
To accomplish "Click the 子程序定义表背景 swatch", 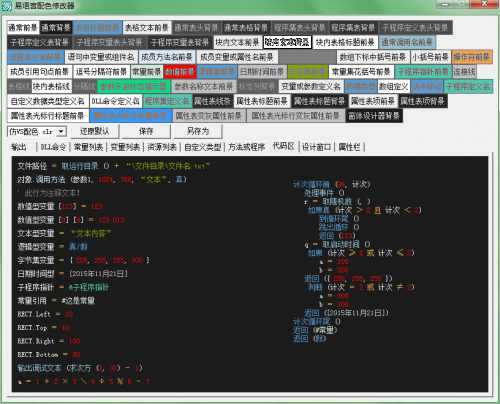I will [x=40, y=42].
